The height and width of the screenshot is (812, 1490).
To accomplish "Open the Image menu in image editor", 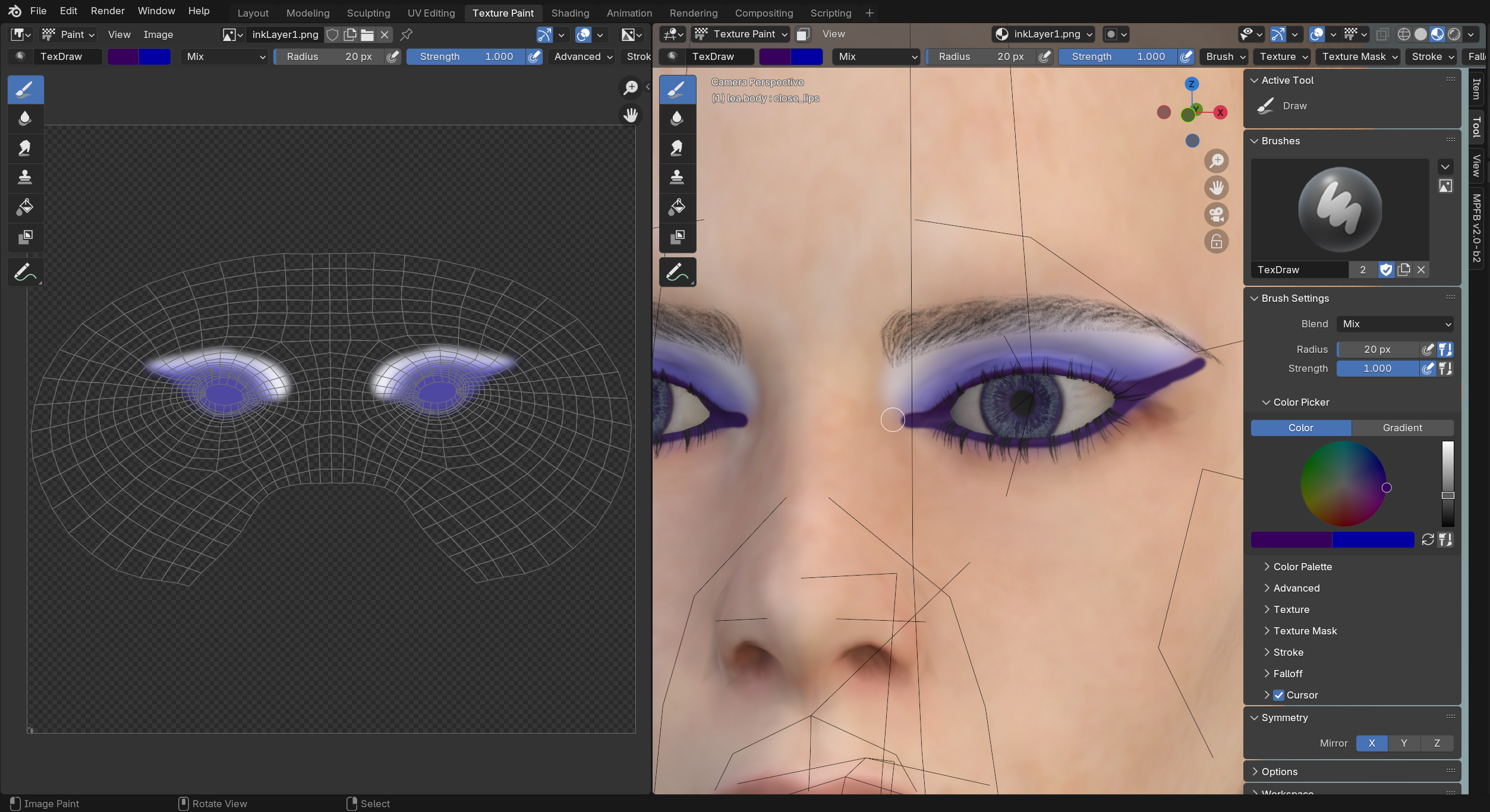I will (158, 34).
